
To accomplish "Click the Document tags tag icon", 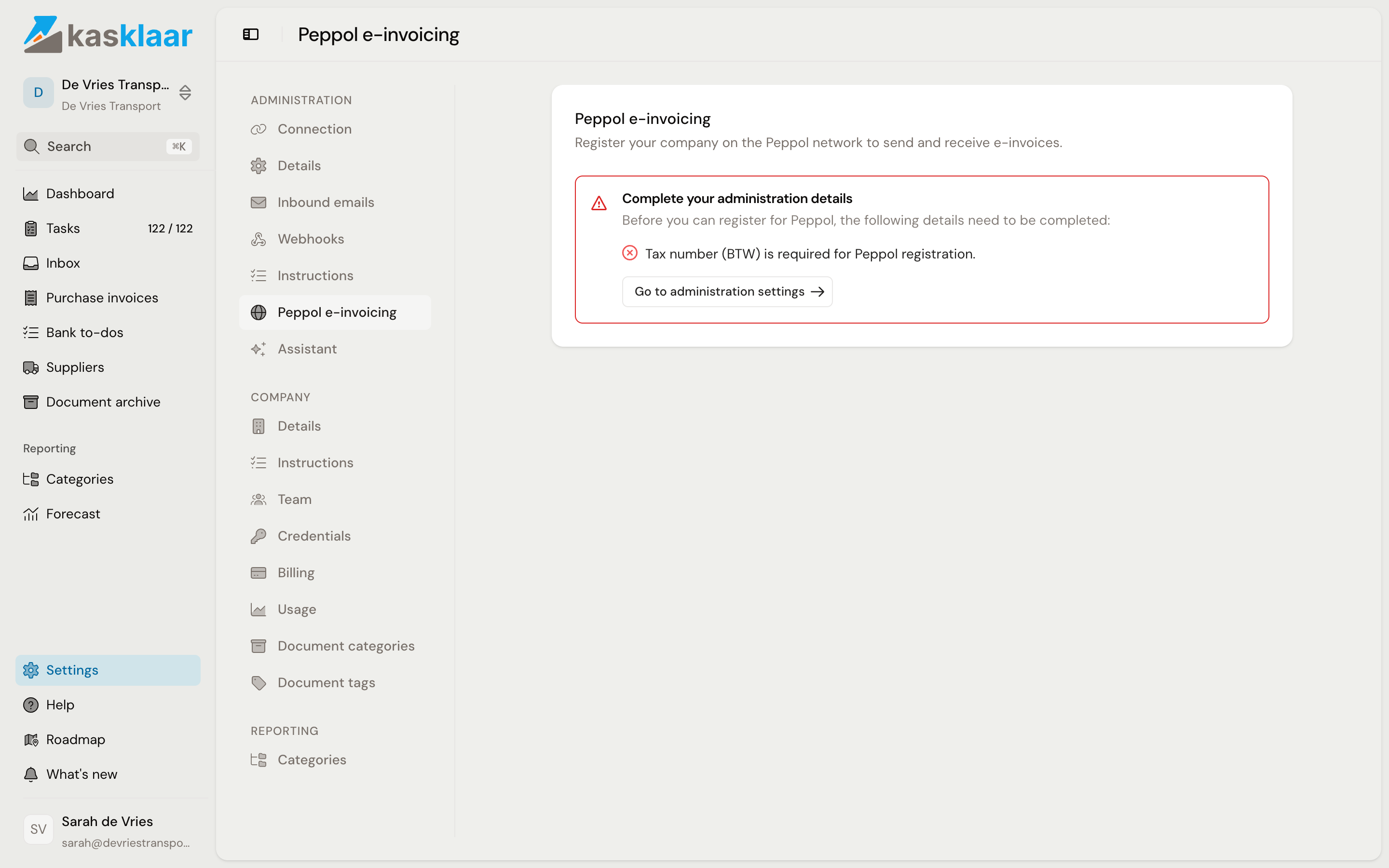I will click(259, 682).
